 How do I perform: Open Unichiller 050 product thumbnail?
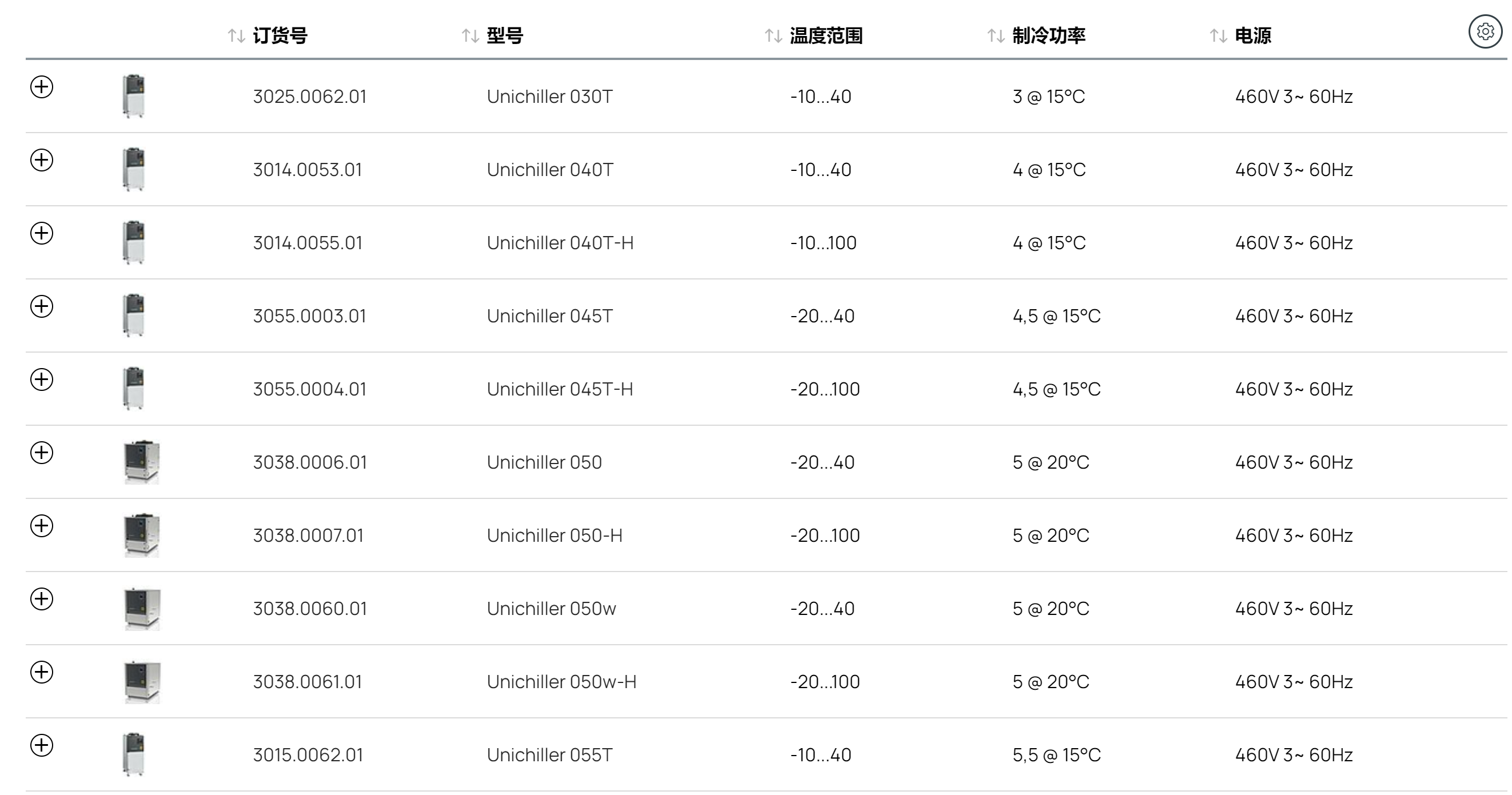point(141,462)
